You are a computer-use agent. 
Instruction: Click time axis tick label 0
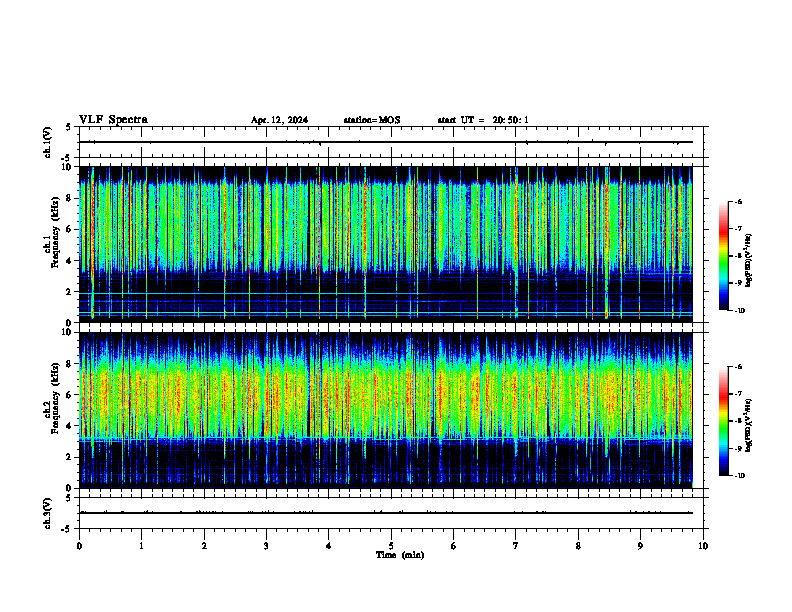[x=79, y=546]
